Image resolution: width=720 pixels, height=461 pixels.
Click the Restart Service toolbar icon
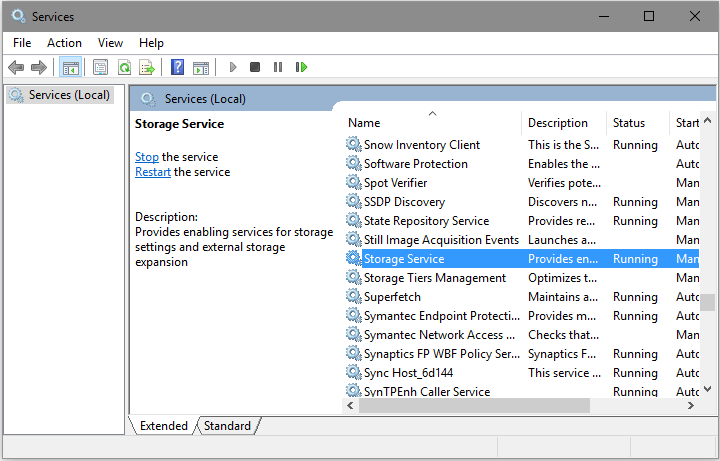(x=301, y=67)
